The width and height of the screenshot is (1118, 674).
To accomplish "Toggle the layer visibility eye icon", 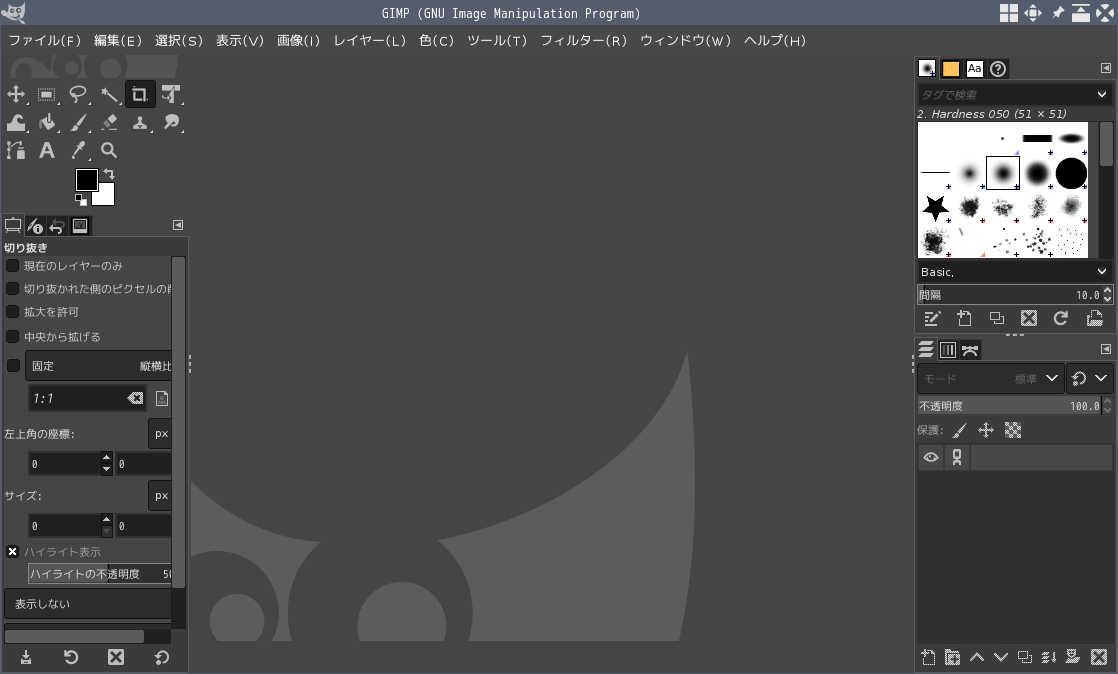I will [x=930, y=458].
